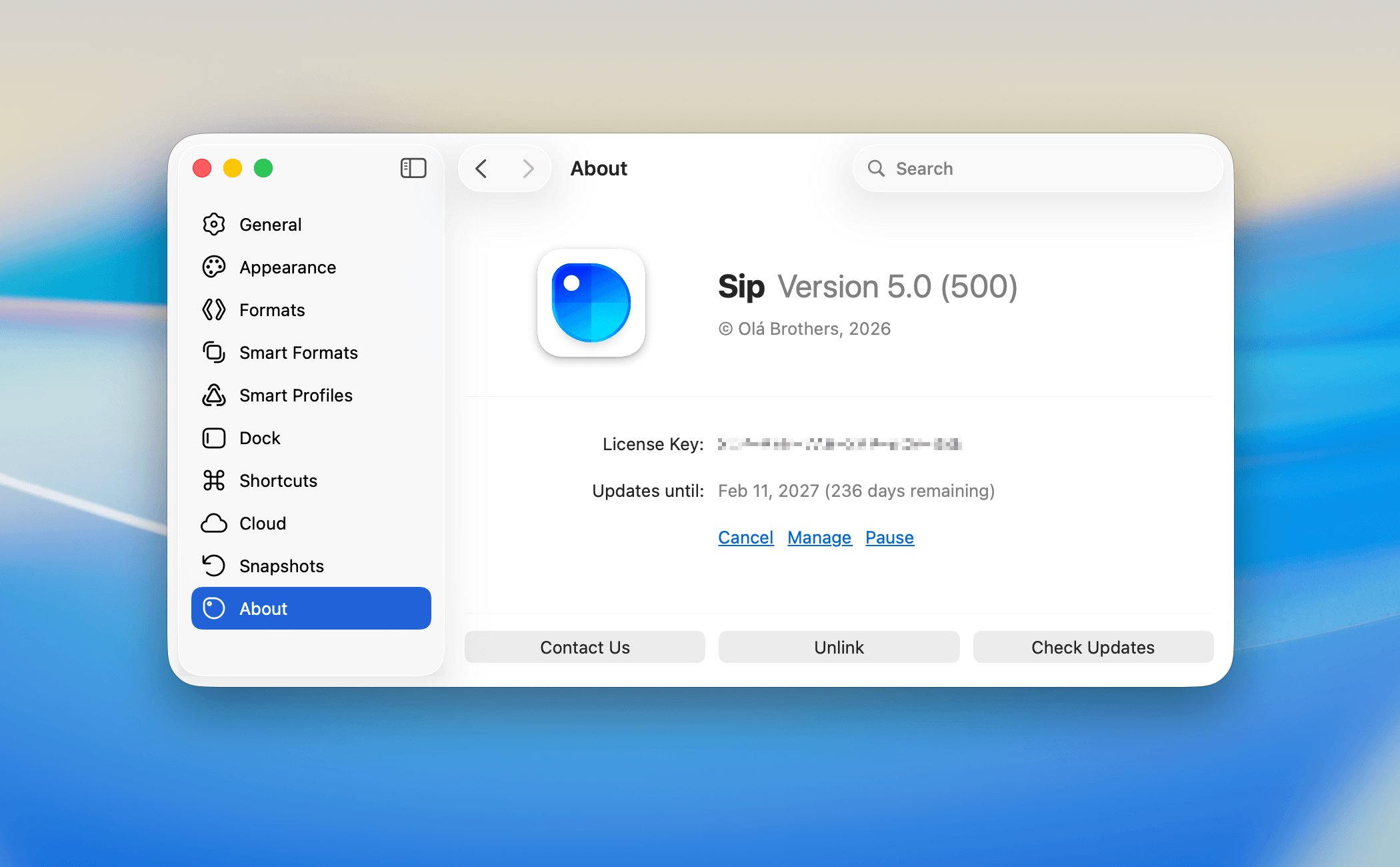This screenshot has height=867, width=1400.
Task: Click the "License Key:" label
Action: coord(653,444)
